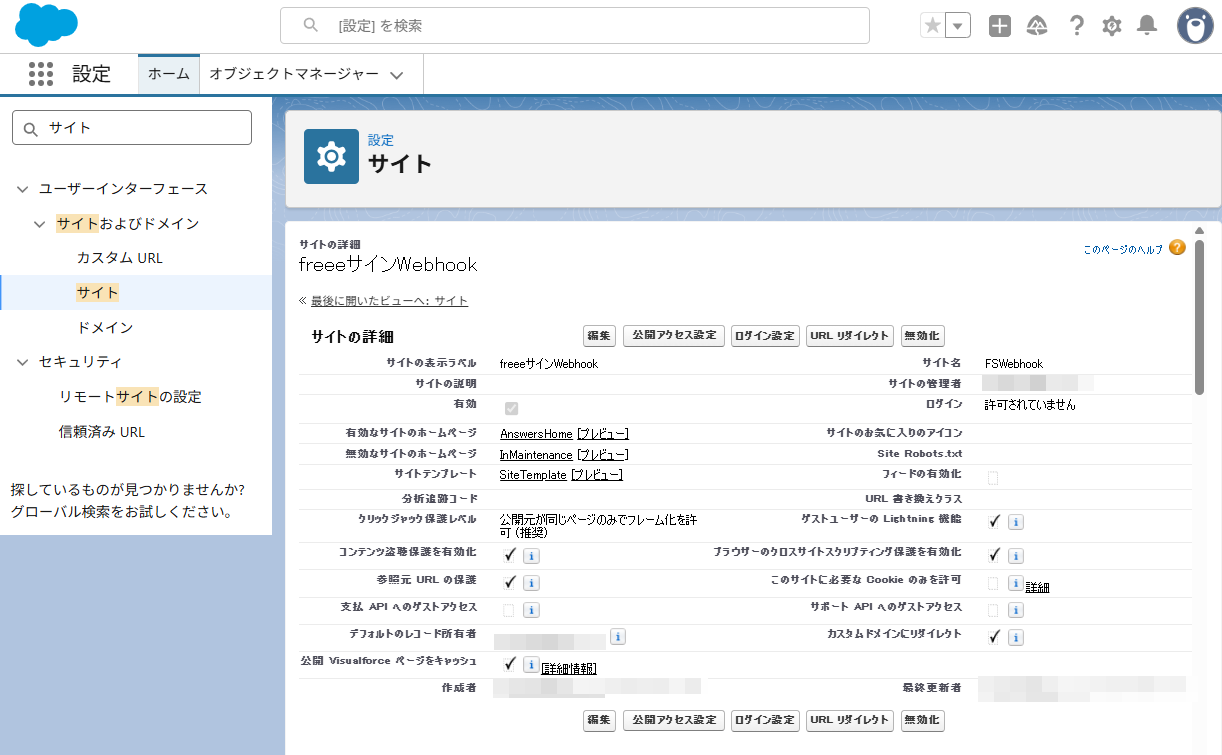Viewport: 1222px width, 755px height.
Task: Click プレビュー link next to AnswersHome
Action: 603,434
